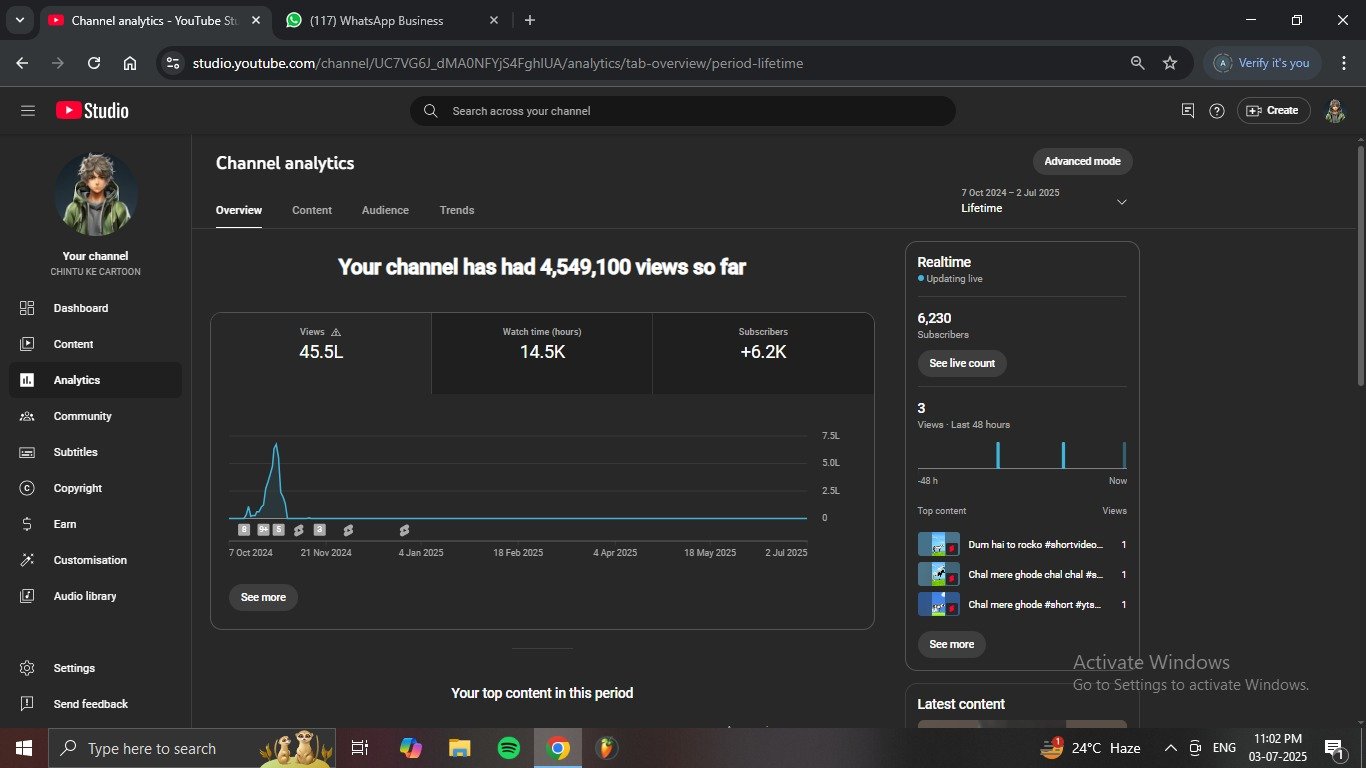
Task: Open File Explorer from the taskbar
Action: click(x=460, y=748)
